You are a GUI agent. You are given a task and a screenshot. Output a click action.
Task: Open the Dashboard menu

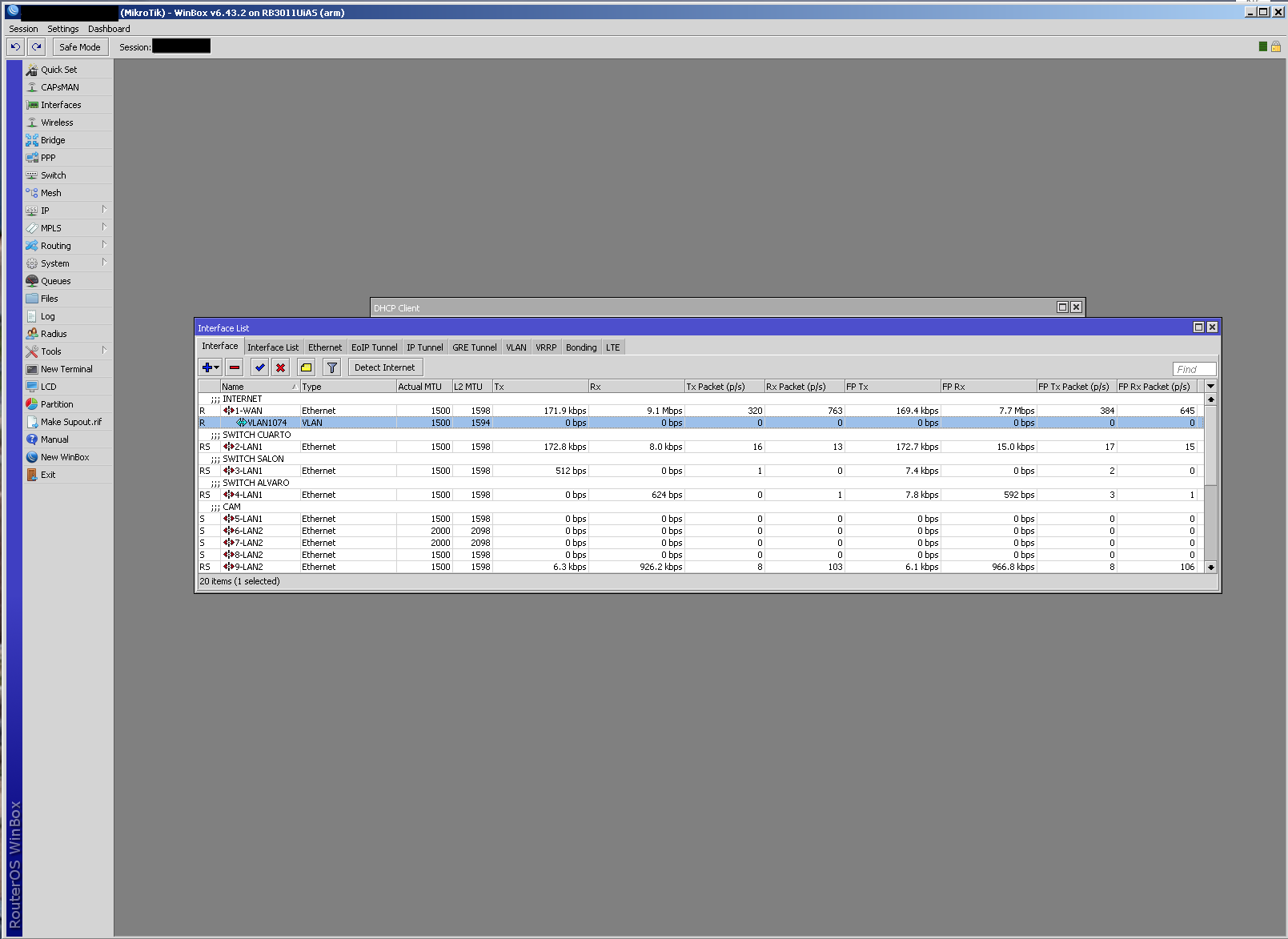coord(109,29)
